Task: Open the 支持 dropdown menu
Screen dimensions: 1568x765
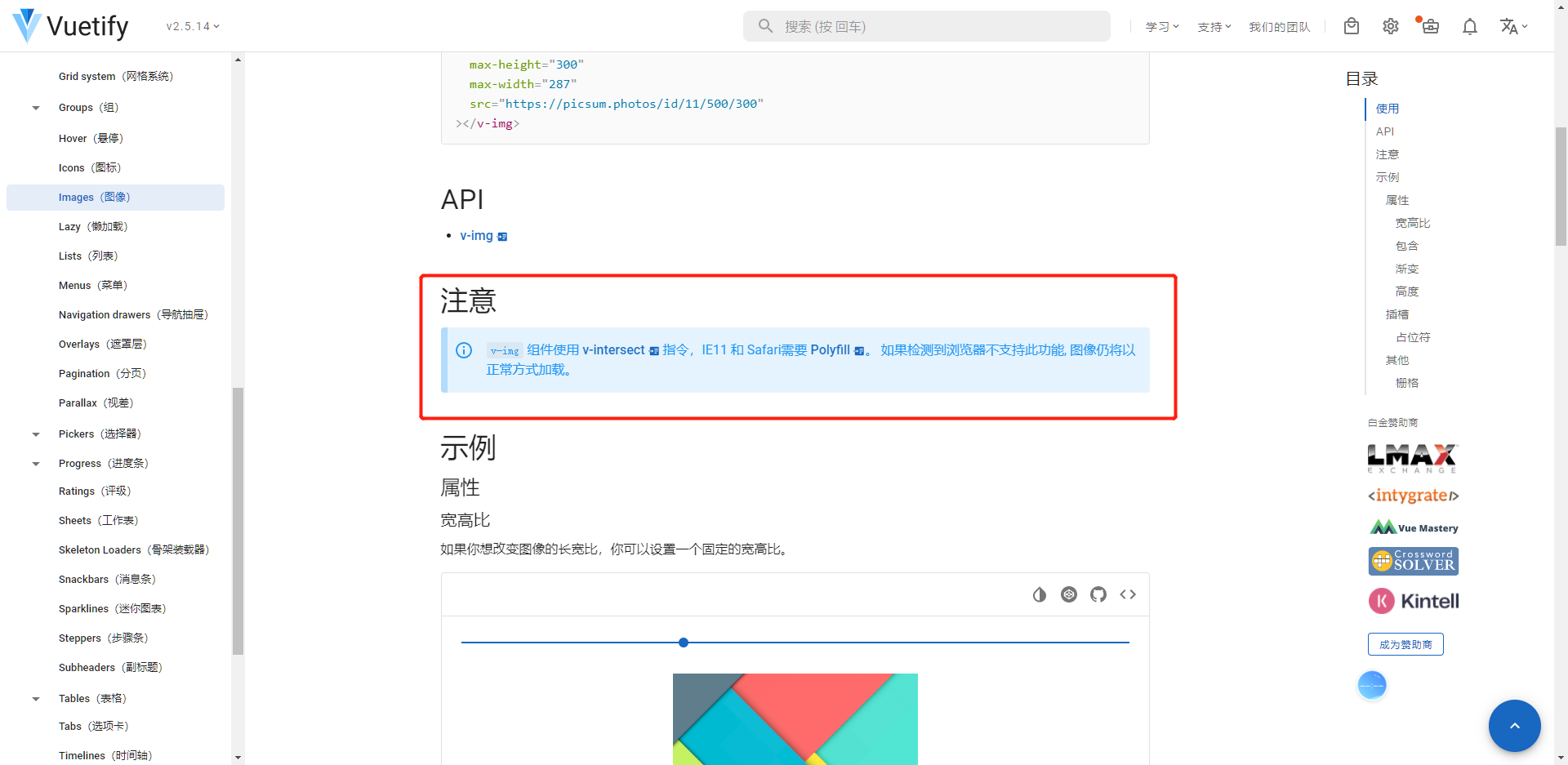Action: point(1214,27)
